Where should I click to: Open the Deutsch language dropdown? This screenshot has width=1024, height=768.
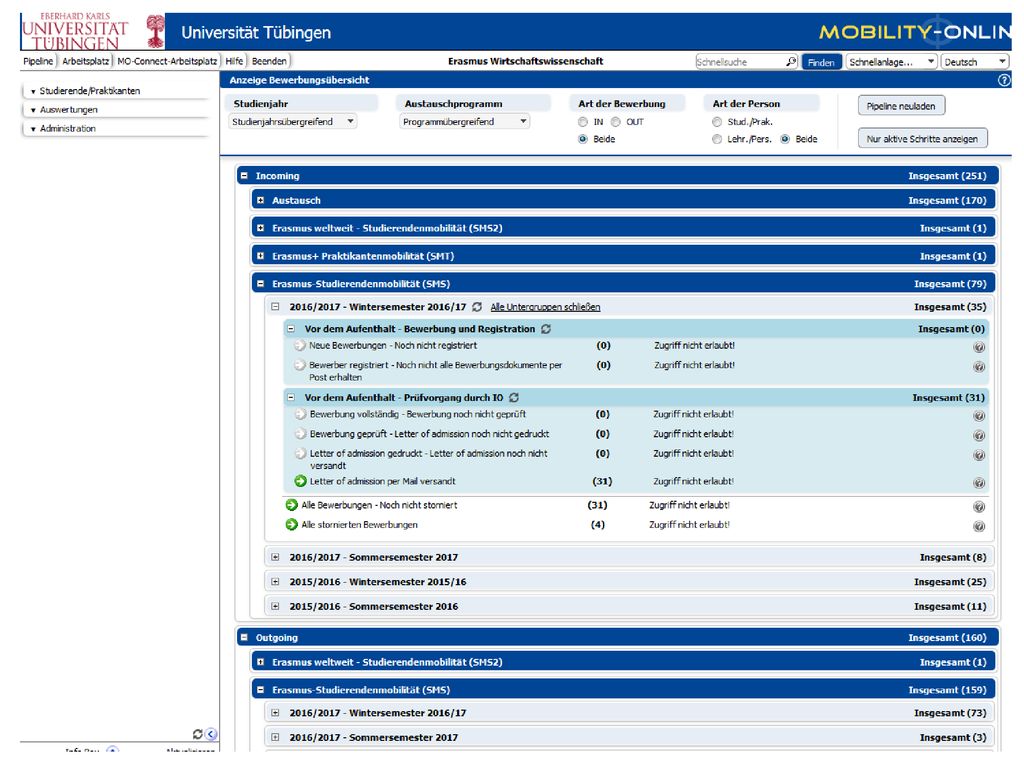(975, 62)
